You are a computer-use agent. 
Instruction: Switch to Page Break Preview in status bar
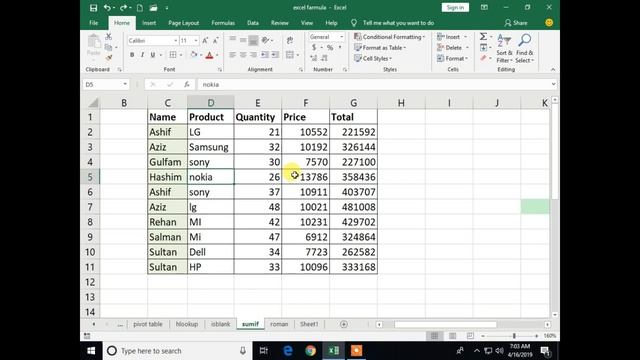point(470,336)
